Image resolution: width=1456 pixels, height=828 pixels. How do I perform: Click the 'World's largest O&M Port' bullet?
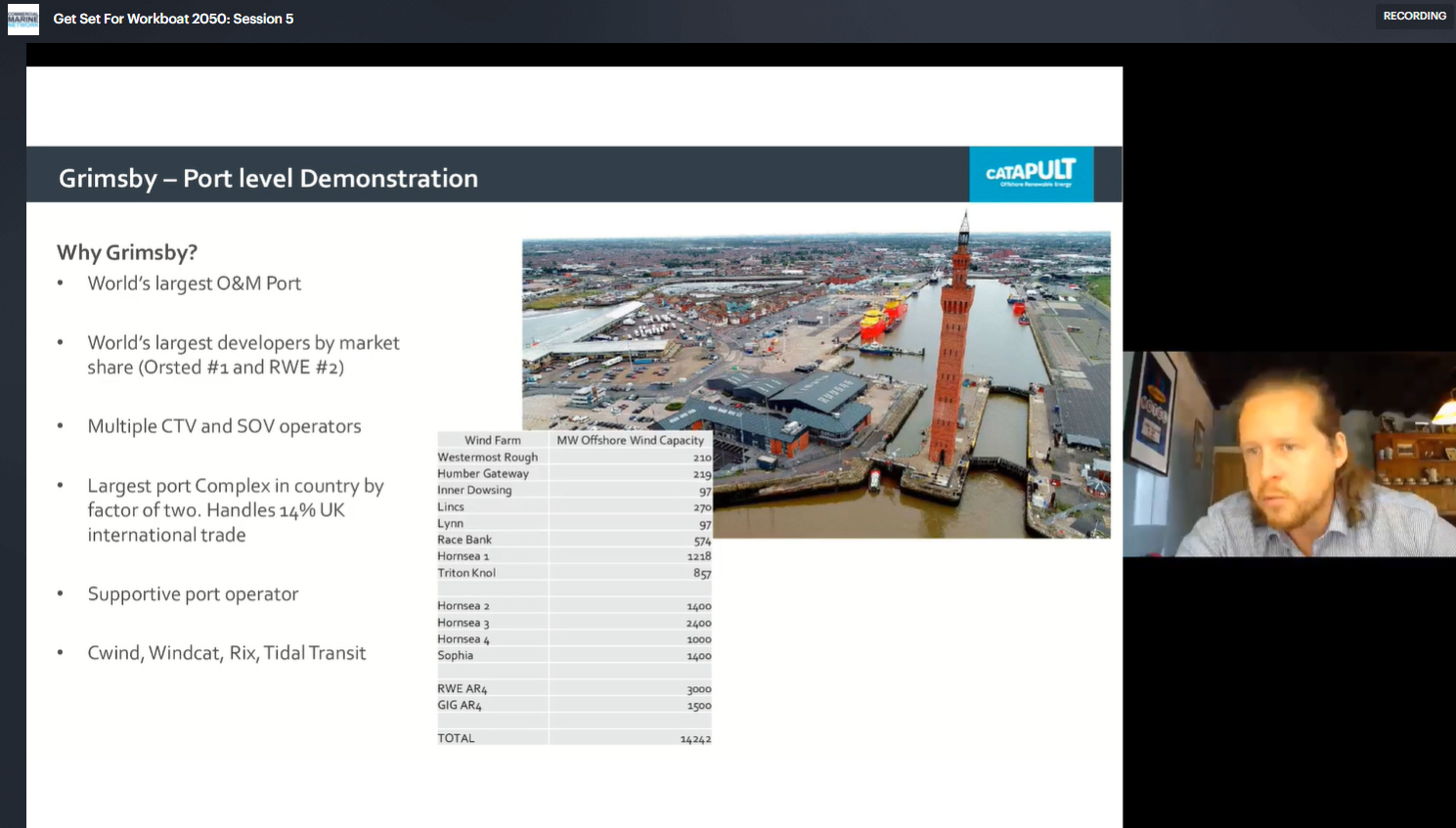tap(194, 283)
